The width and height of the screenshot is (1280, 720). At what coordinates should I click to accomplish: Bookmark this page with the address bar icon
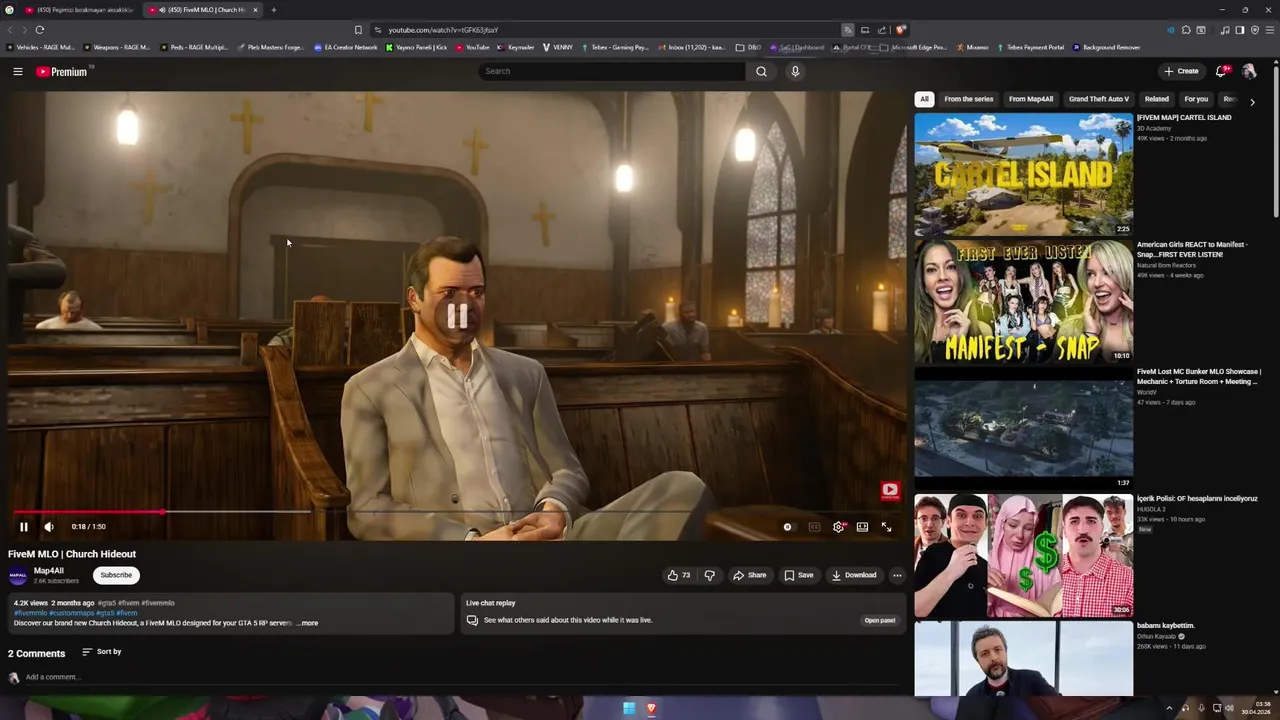tap(358, 30)
